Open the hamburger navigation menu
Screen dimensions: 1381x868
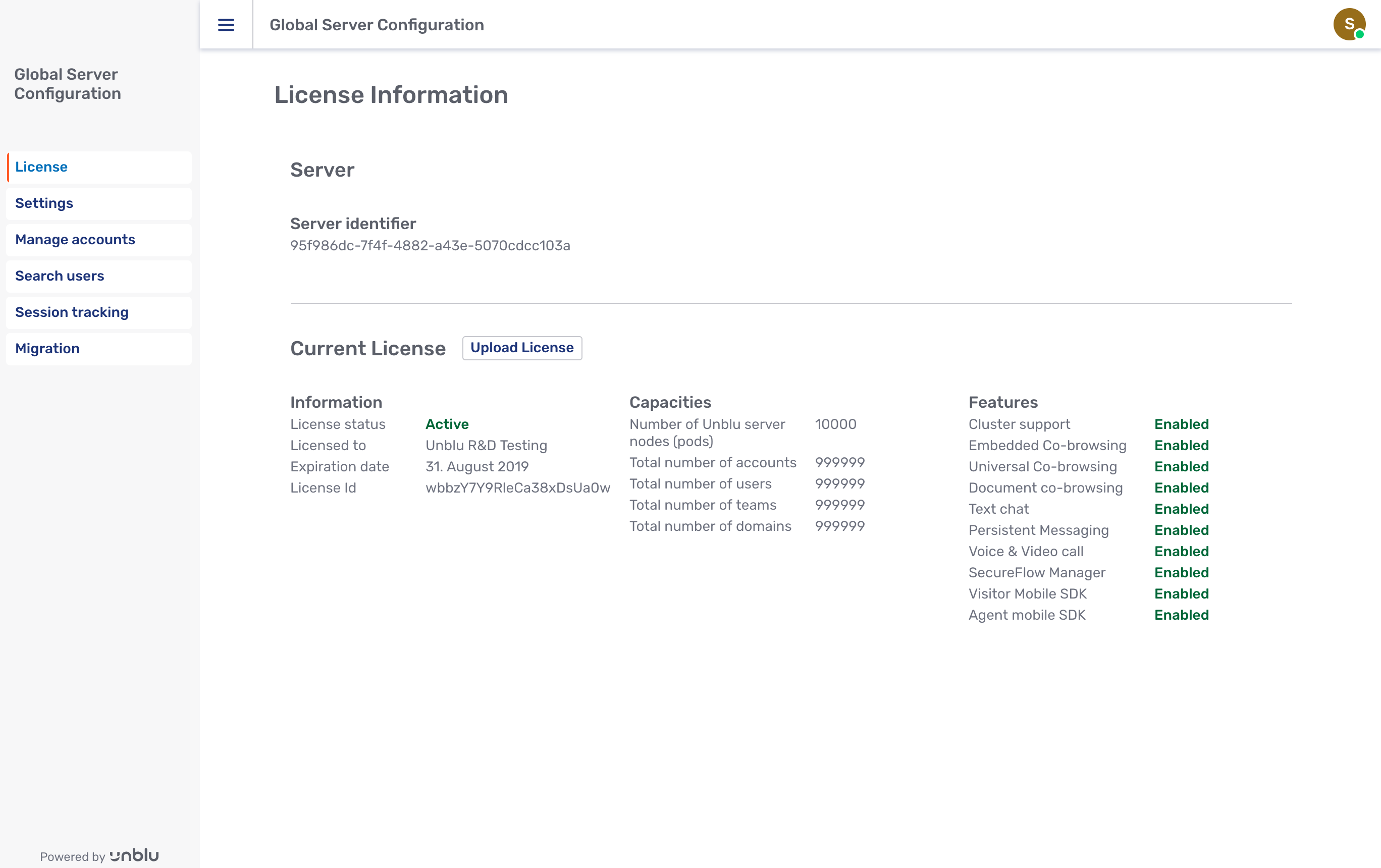tap(226, 25)
